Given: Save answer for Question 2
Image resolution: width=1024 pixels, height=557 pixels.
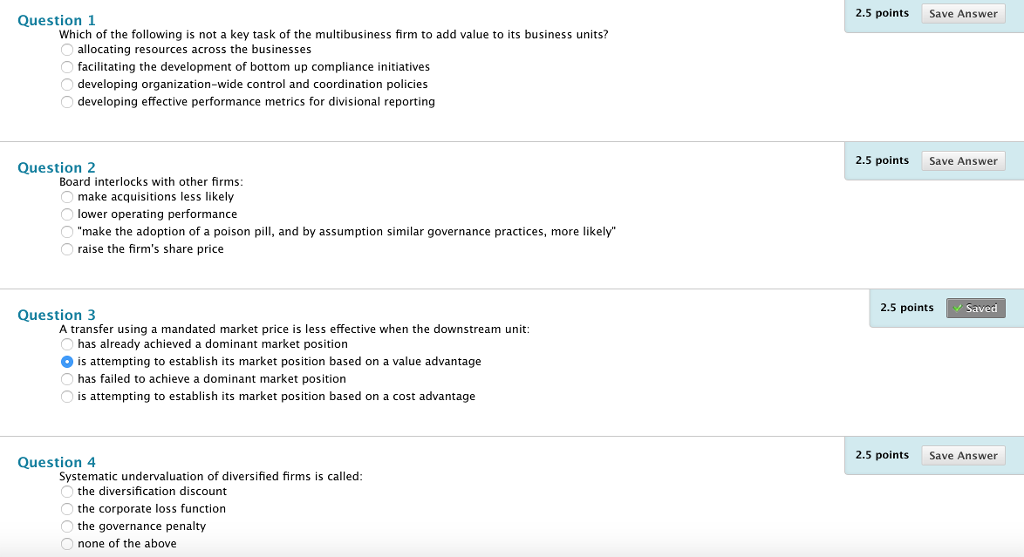Looking at the screenshot, I should (x=962, y=161).
